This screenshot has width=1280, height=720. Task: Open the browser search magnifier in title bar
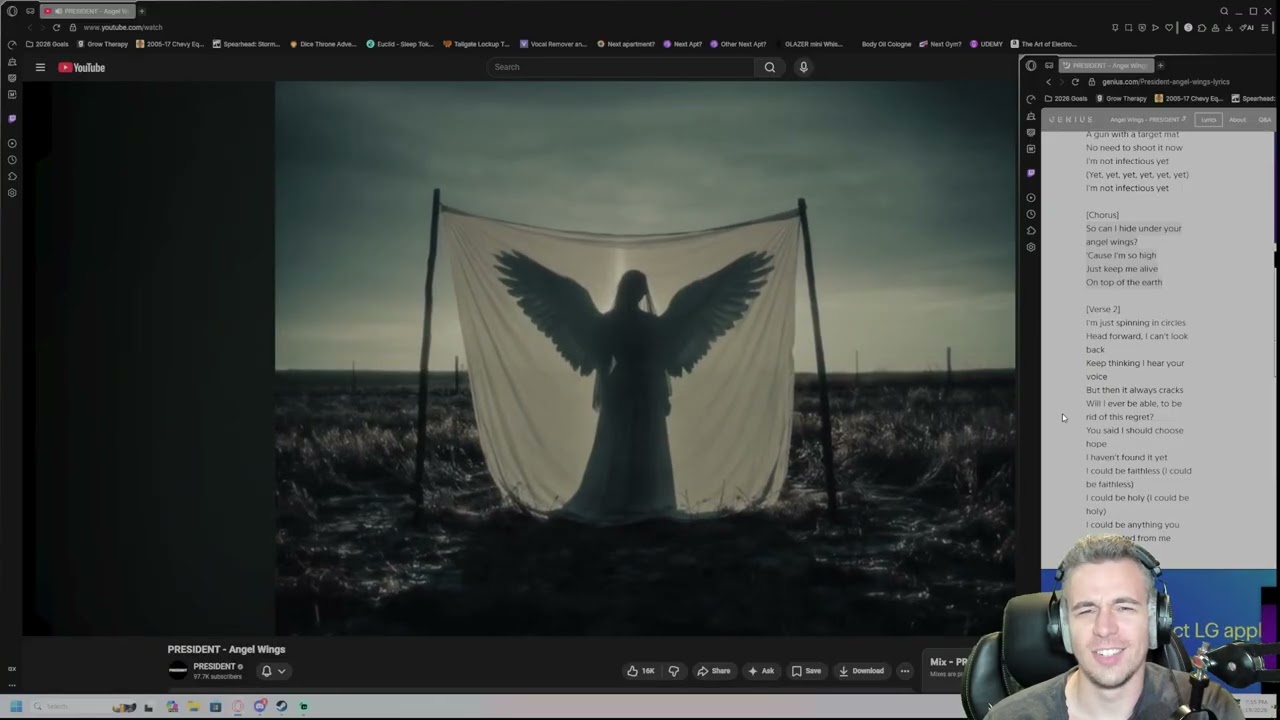[1223, 11]
